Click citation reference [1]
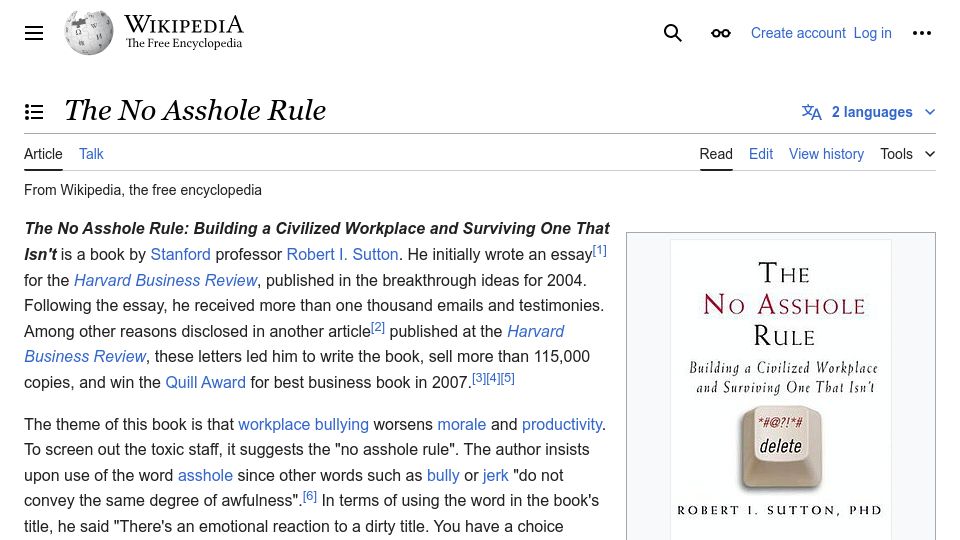The height and width of the screenshot is (540, 960). point(599,250)
